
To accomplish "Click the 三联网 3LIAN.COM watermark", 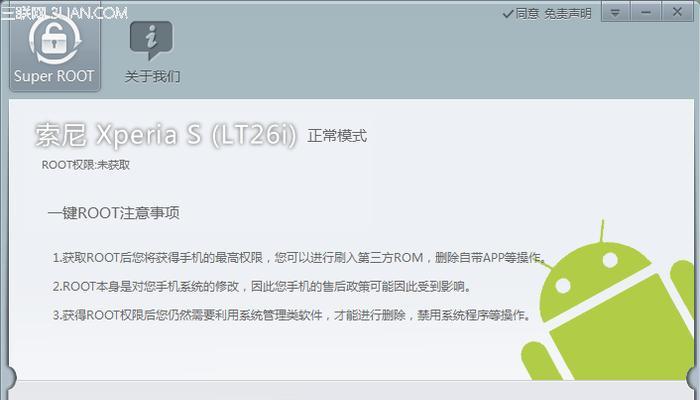I will pyautogui.click(x=64, y=13).
